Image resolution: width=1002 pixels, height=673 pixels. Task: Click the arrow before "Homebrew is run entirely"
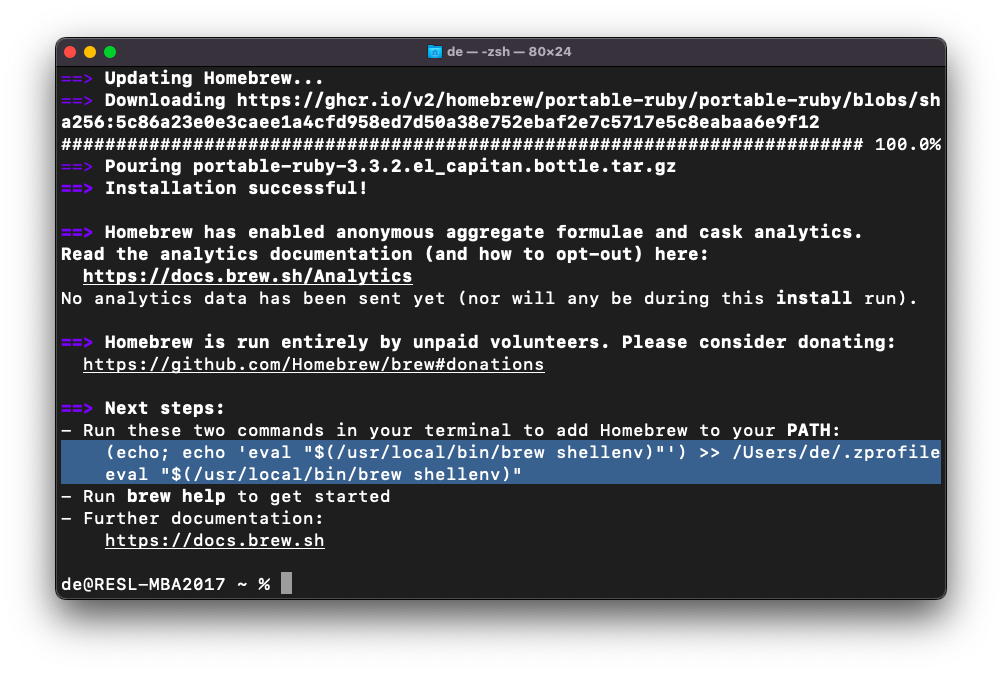[77, 342]
